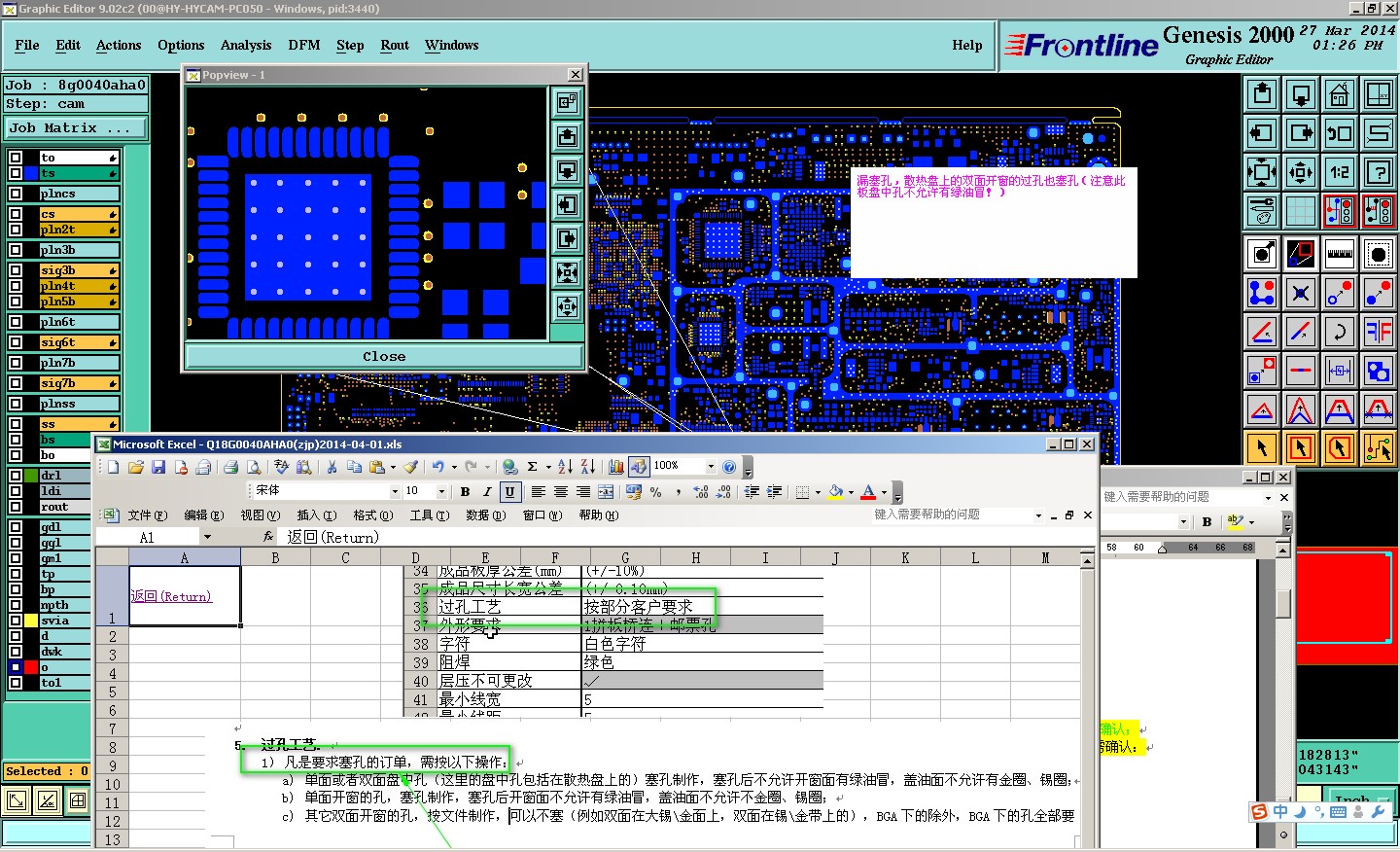Screen dimensions: 1400x852
Task: Expand Excel Name Box dropdown for A1
Action: (x=207, y=537)
